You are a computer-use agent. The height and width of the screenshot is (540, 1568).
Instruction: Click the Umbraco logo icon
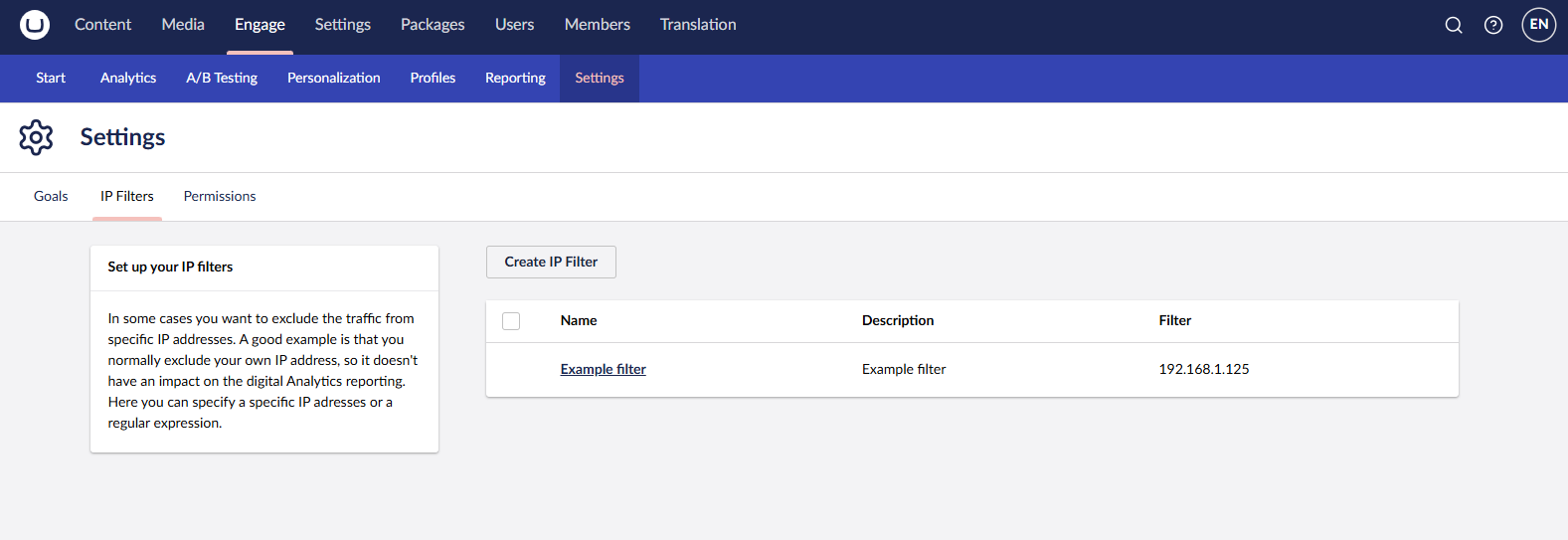coord(35,25)
